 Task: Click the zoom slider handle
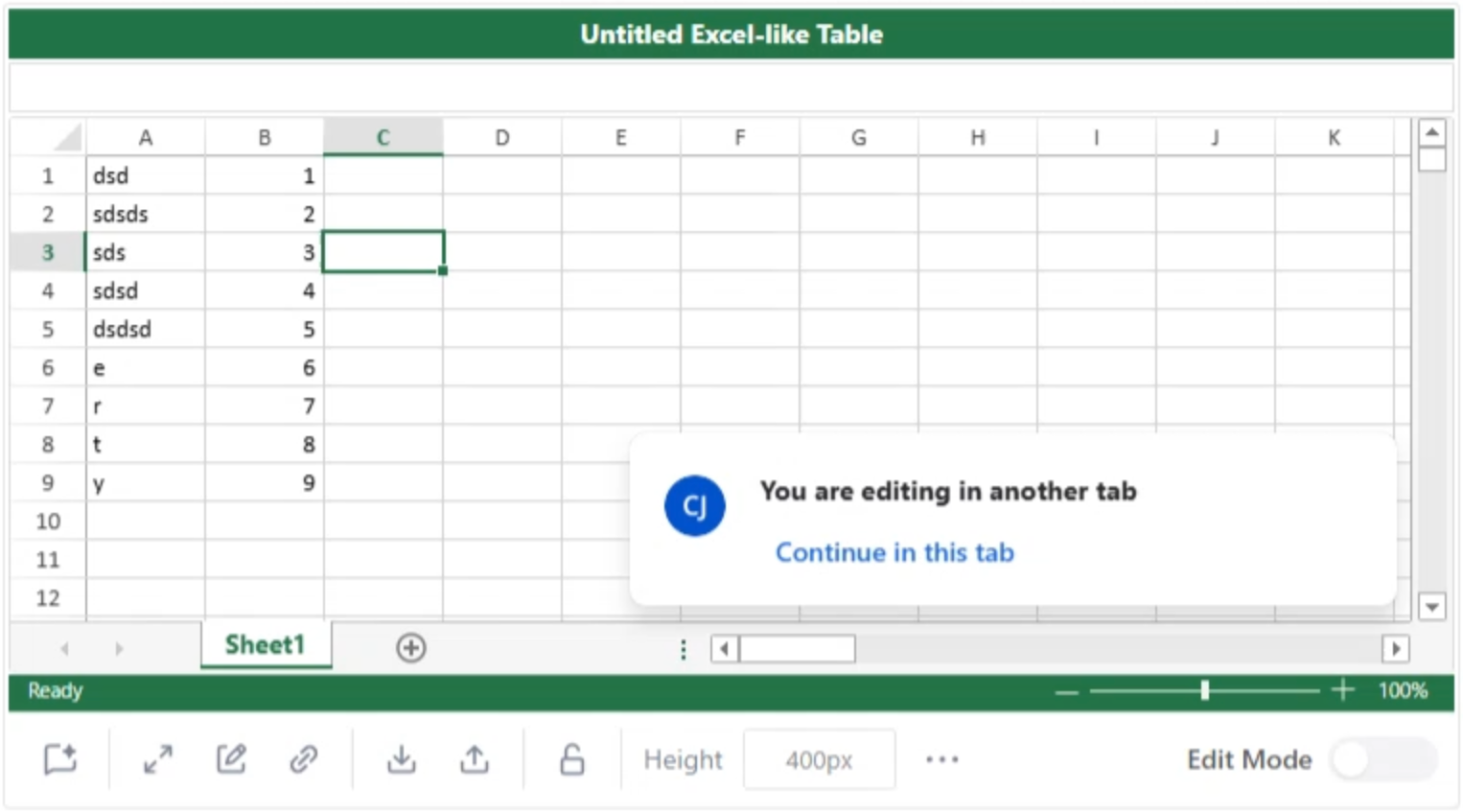(x=1205, y=690)
